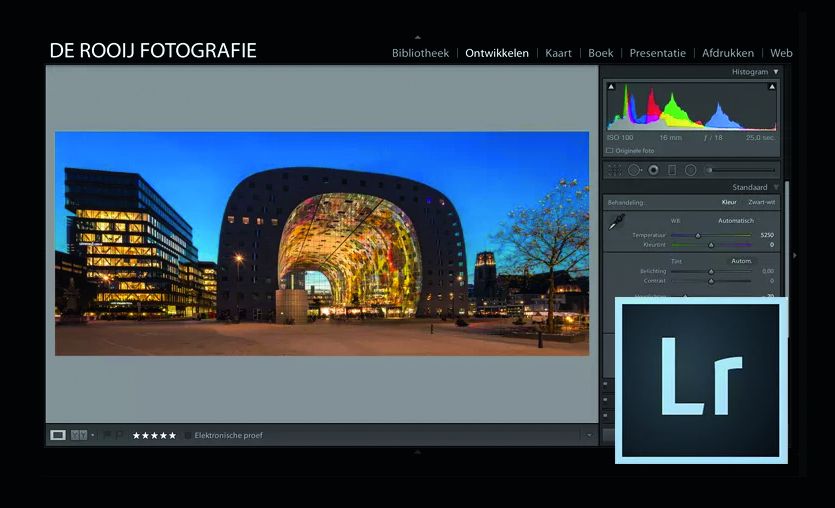Select the Crop overlay tool
This screenshot has height=508, width=835.
614,170
